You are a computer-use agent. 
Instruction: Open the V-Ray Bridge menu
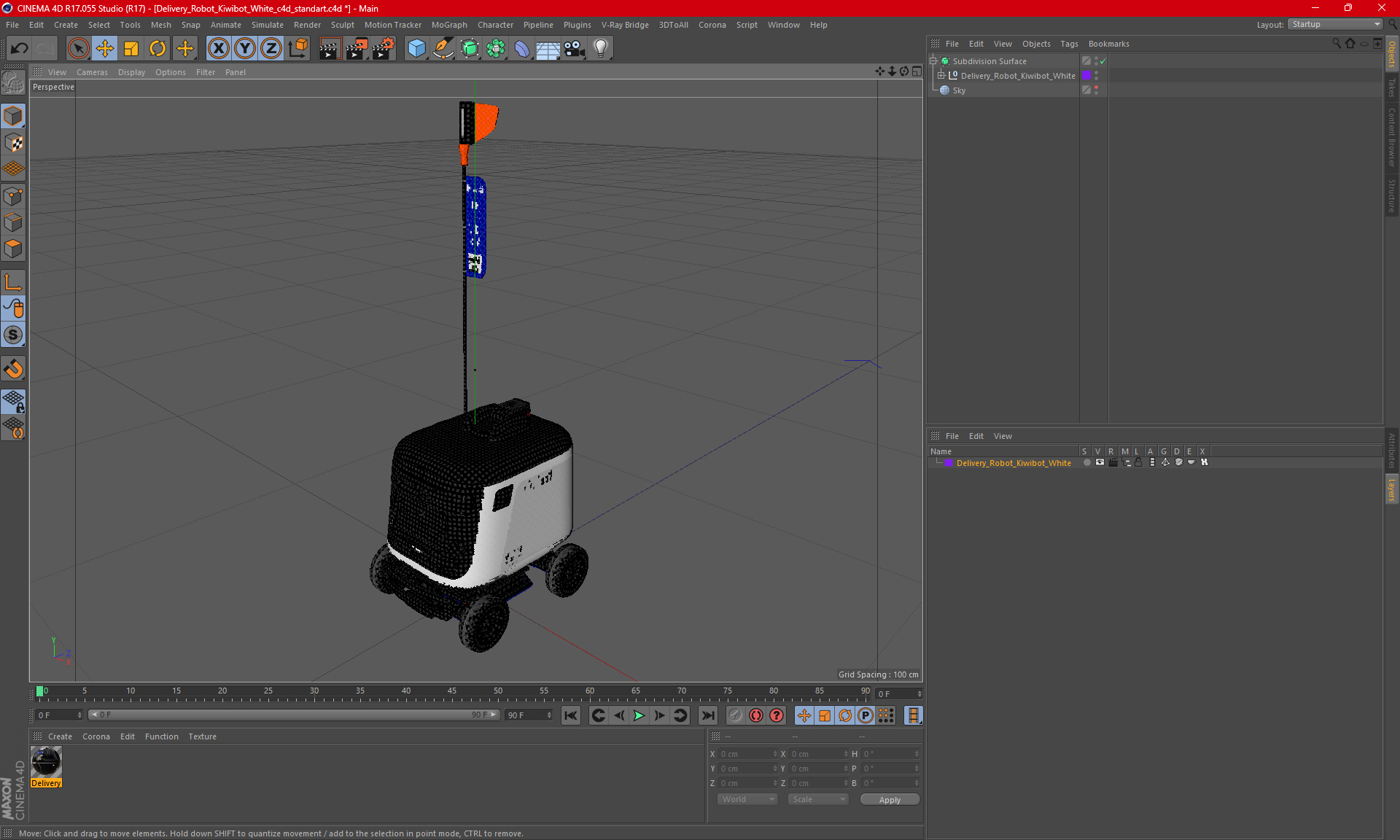pos(625,25)
